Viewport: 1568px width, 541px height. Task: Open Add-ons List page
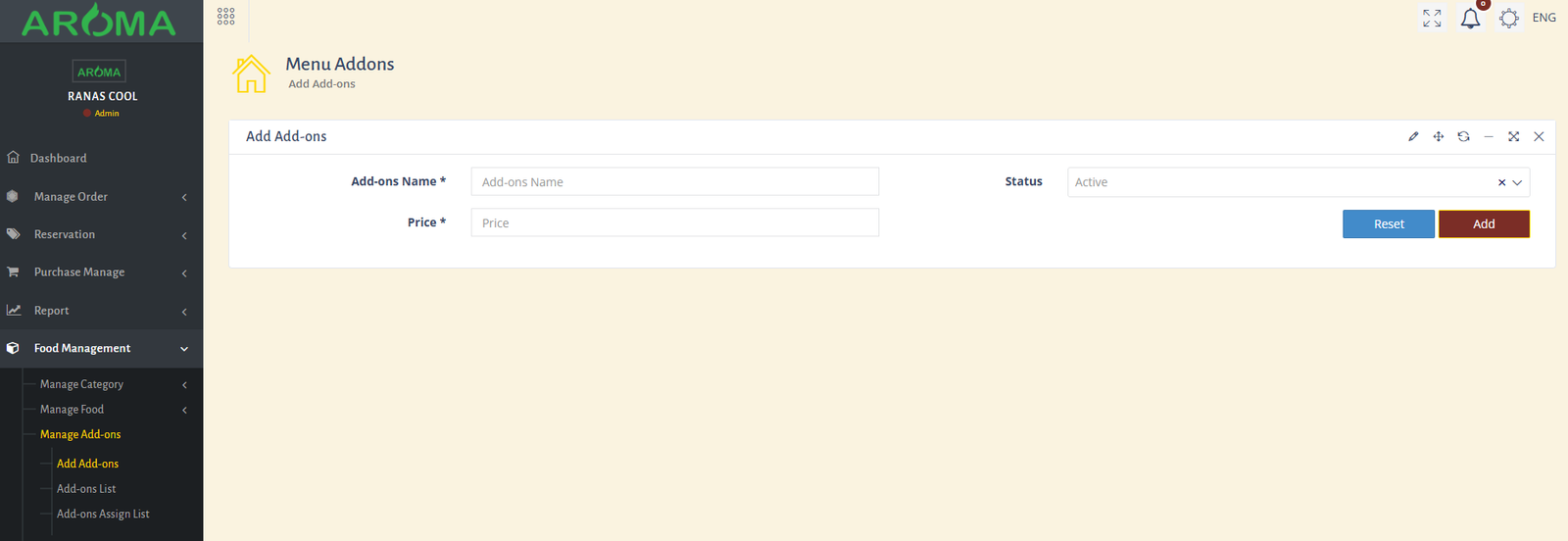click(86, 488)
